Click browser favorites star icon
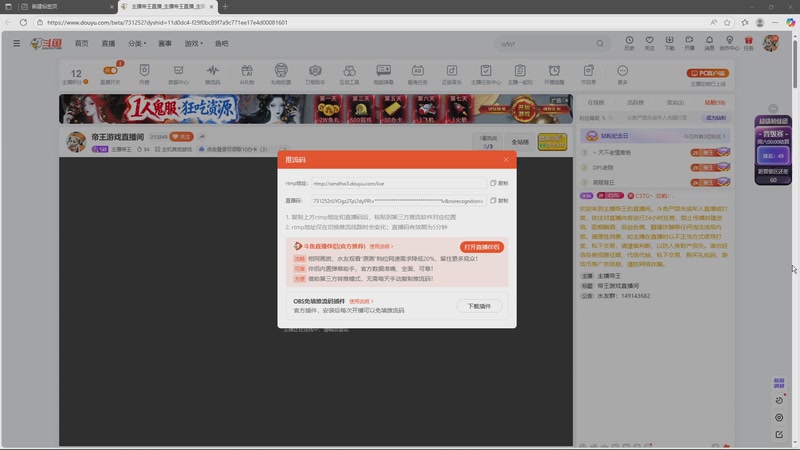This screenshot has height=450, width=800. click(727, 22)
